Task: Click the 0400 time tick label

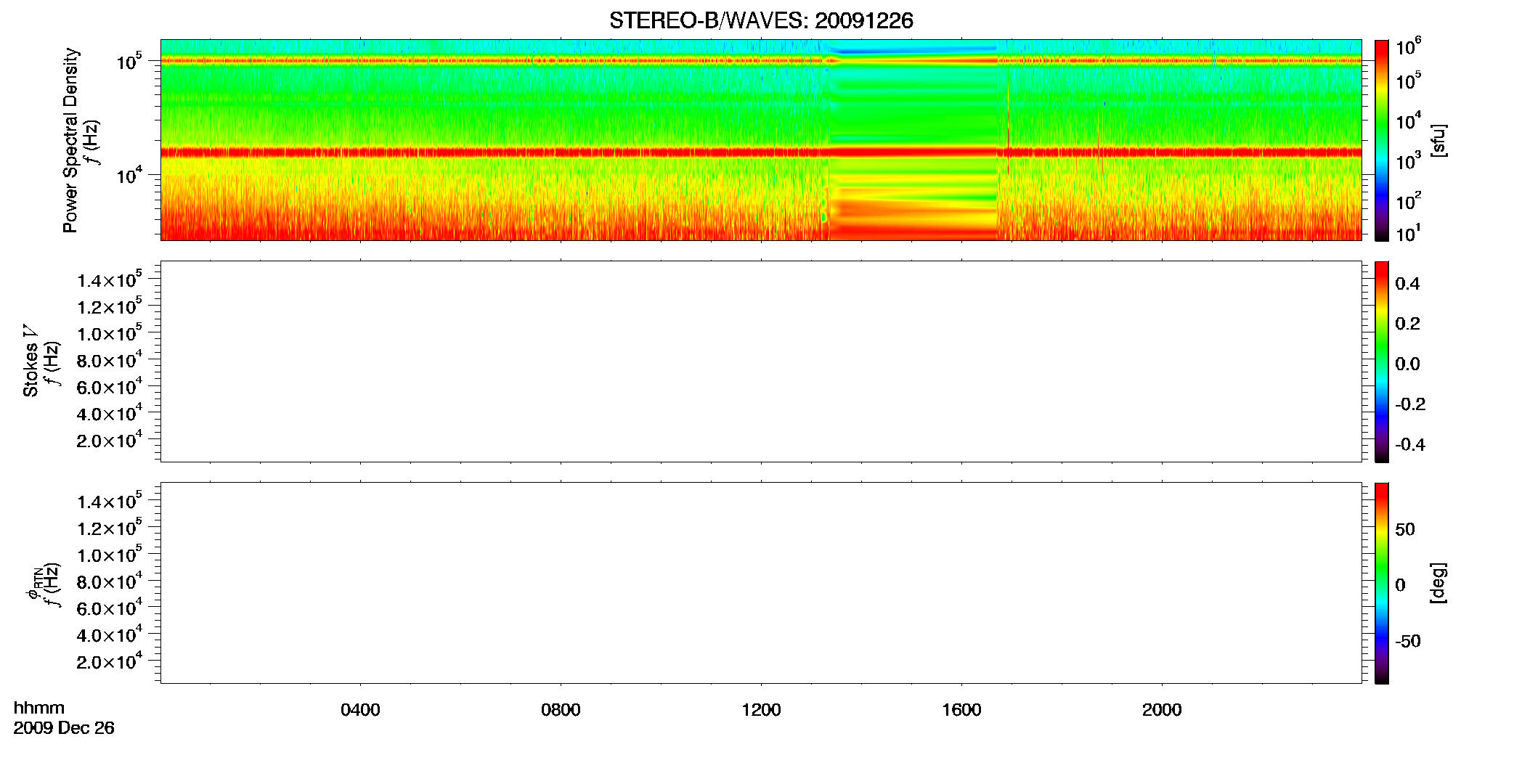Action: coord(360,710)
